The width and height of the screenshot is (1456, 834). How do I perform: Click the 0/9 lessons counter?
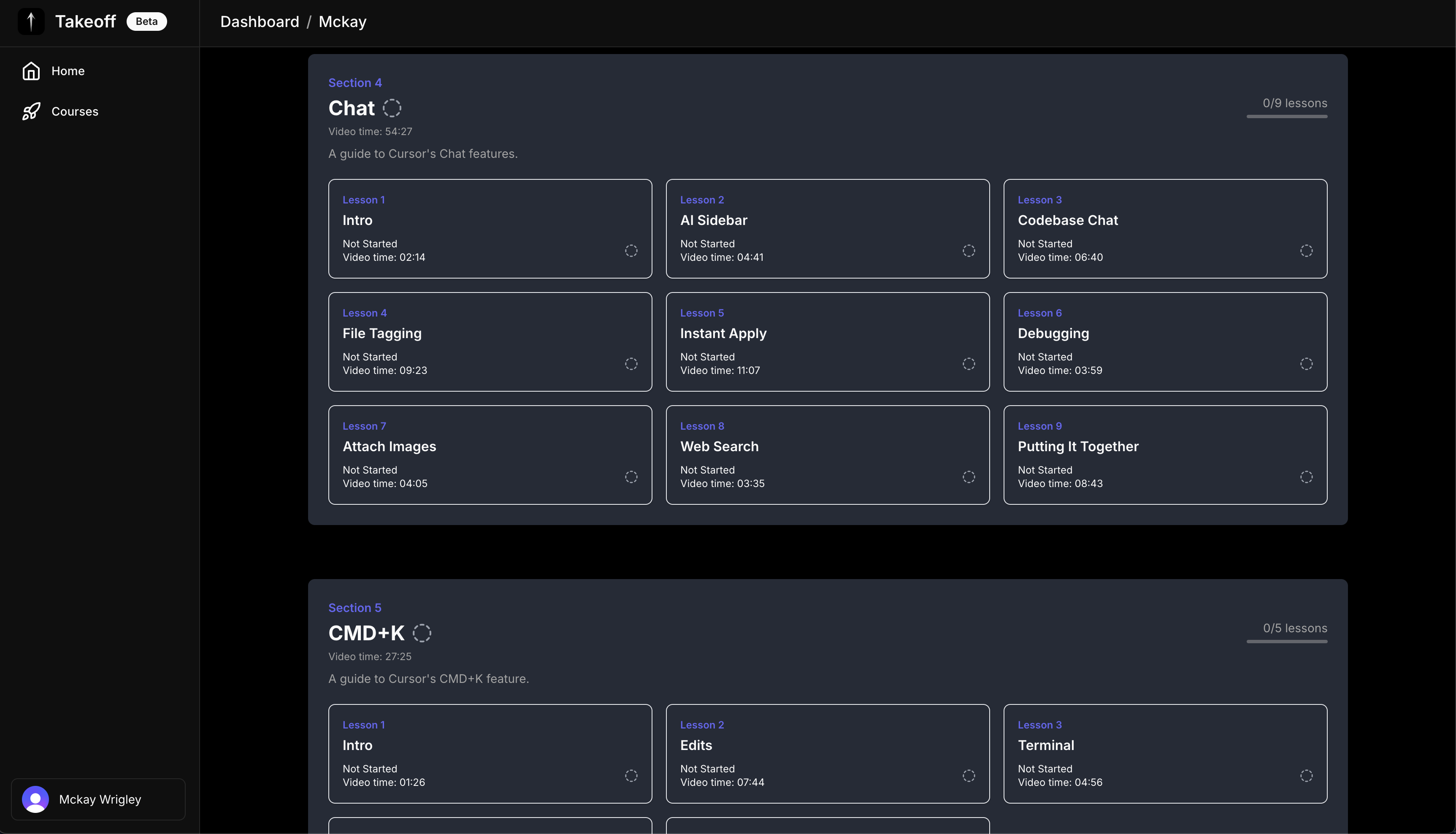(x=1295, y=103)
